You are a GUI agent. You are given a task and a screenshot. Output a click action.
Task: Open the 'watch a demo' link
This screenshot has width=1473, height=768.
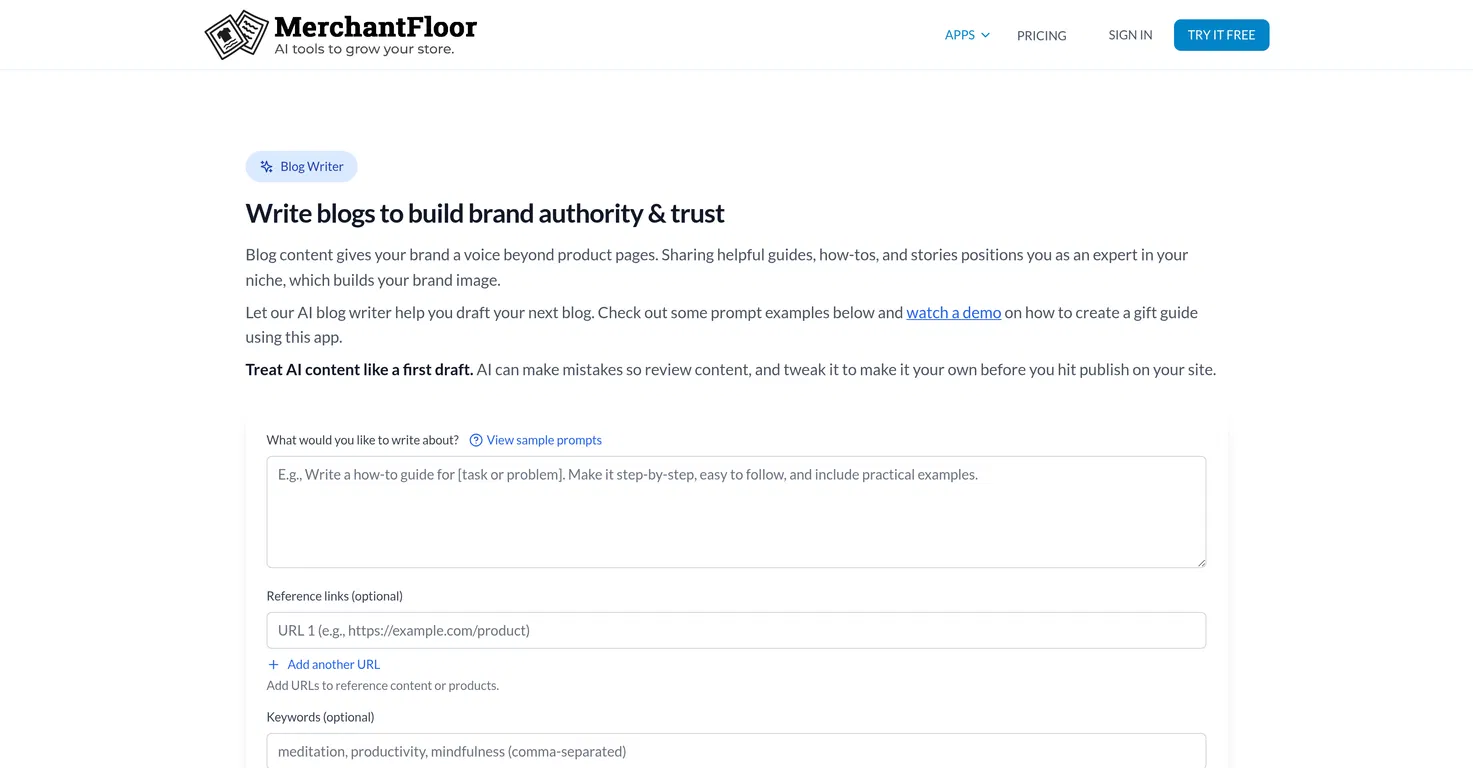953,312
